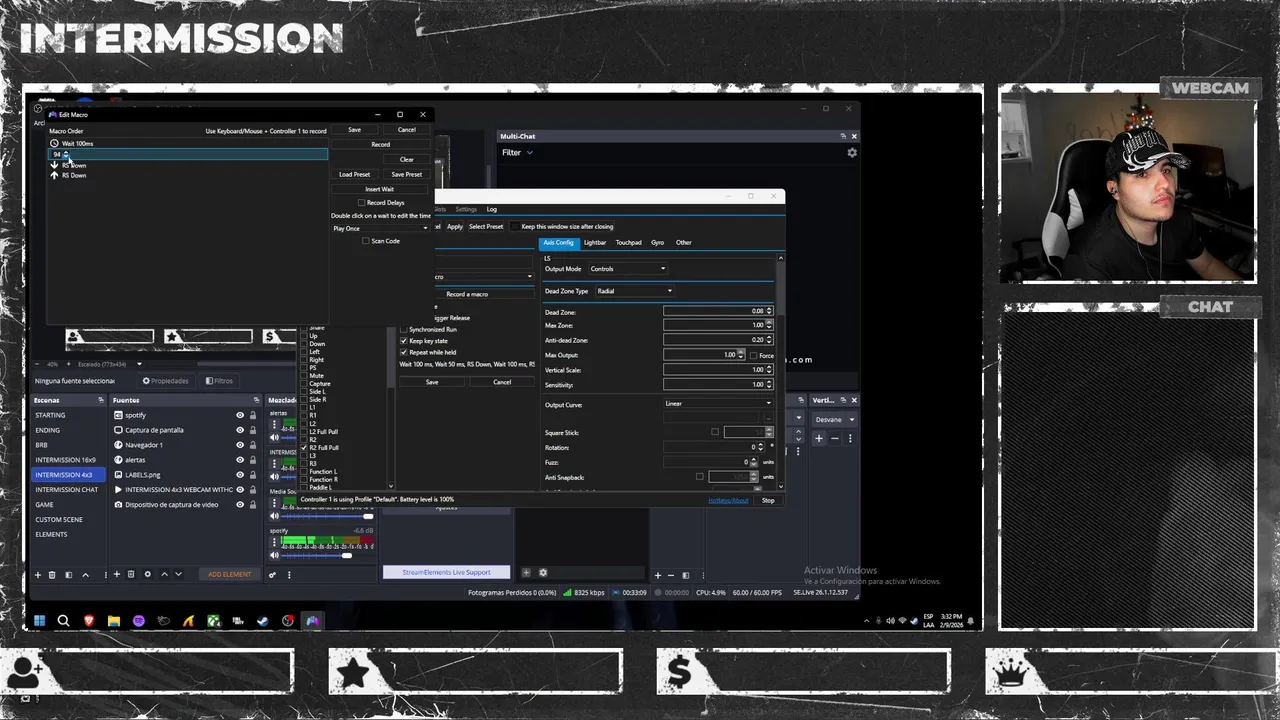Screen dimensions: 1280x720
Task: Hide the Dispositivo de captura de video source
Action: [x=240, y=505]
